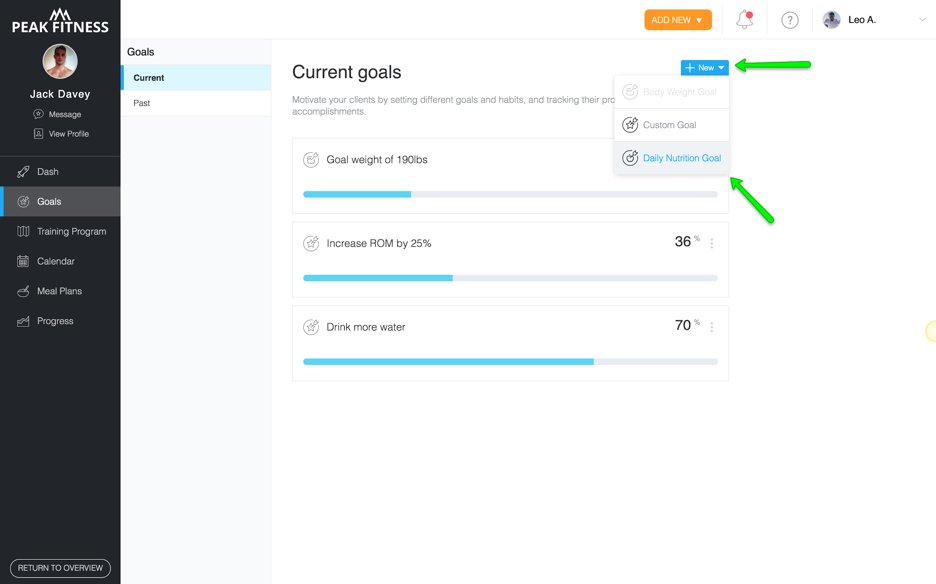Image resolution: width=936 pixels, height=584 pixels.
Task: Click RETURN TO OVERVIEW button
Action: click(x=60, y=568)
